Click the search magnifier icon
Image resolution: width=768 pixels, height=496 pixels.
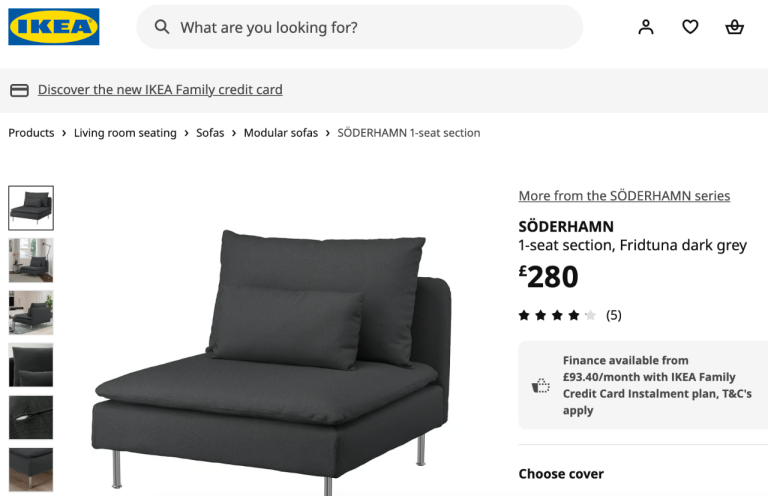coord(162,27)
